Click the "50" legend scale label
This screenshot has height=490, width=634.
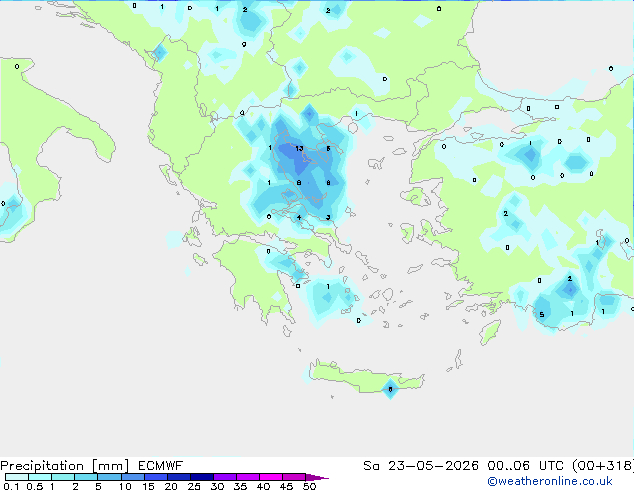(310, 486)
